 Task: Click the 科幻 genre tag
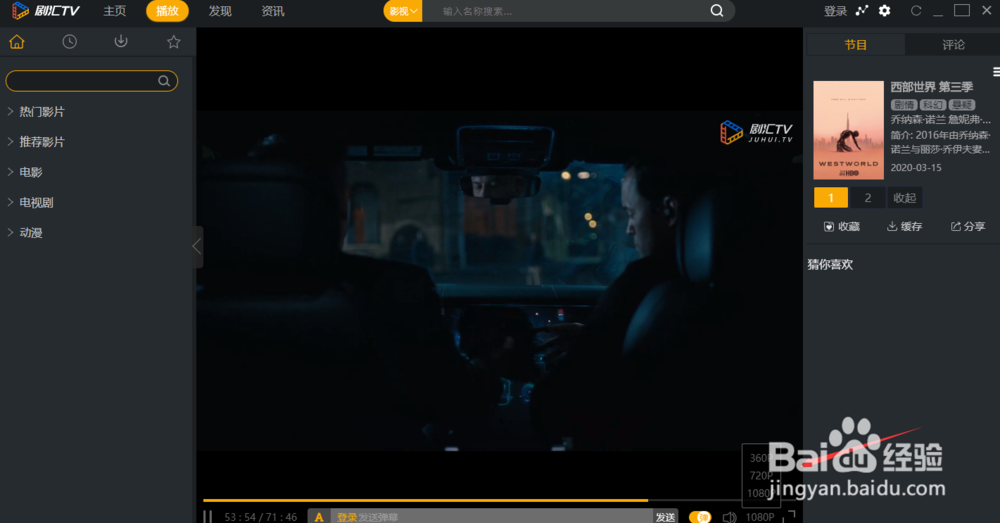coord(932,105)
